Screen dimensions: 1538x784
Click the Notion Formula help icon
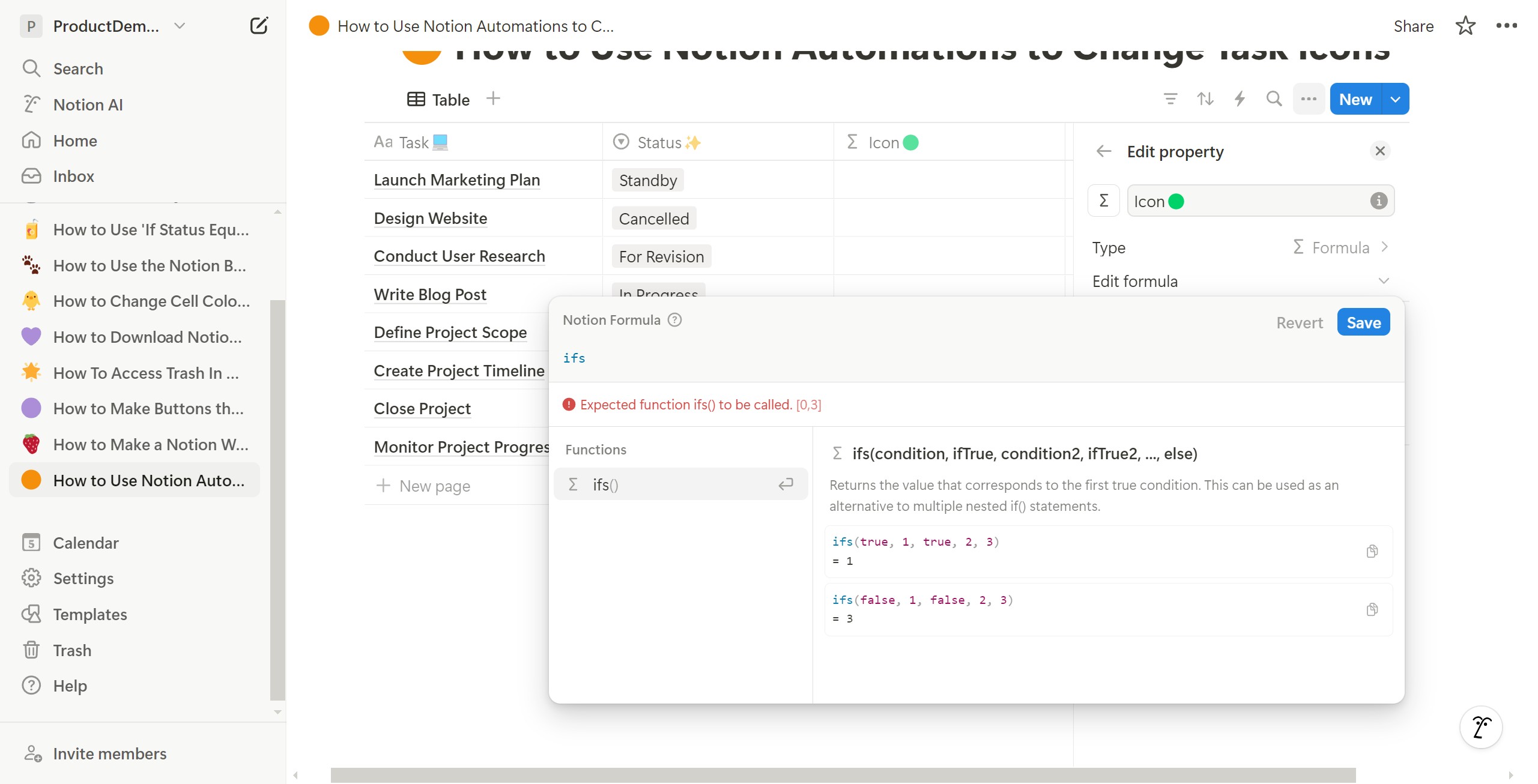pyautogui.click(x=675, y=320)
